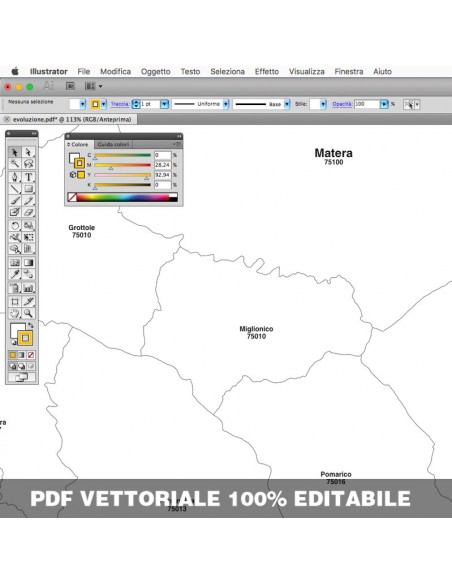Swap fill and stroke in the toolbox
Image resolution: width=452 pixels, height=584 pixels.
tap(31, 326)
